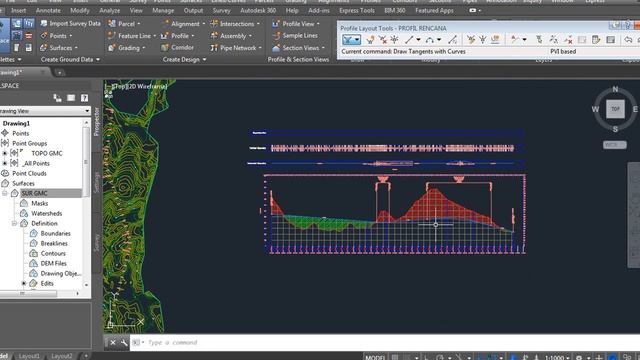The image size is (640, 360).
Task: Click the command line input field
Action: 384,342
